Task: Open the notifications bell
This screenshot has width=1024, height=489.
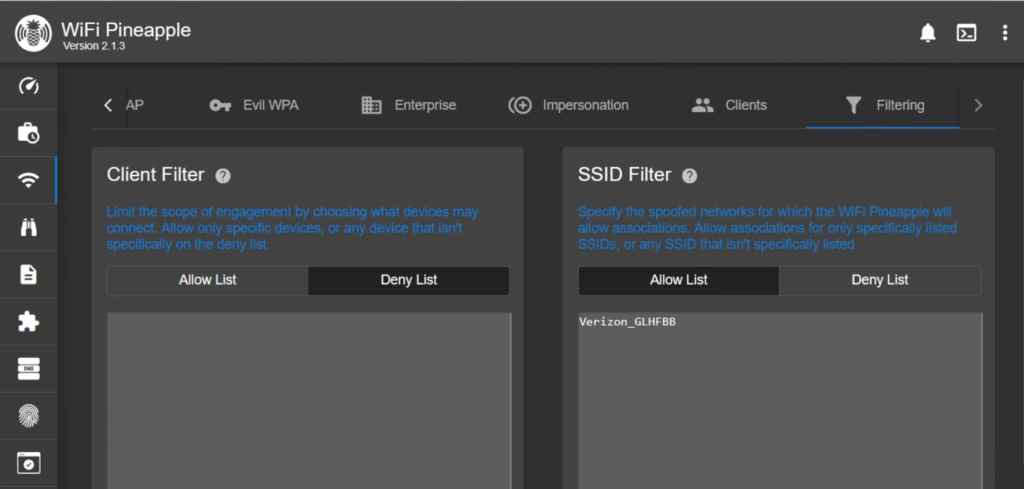Action: (927, 33)
